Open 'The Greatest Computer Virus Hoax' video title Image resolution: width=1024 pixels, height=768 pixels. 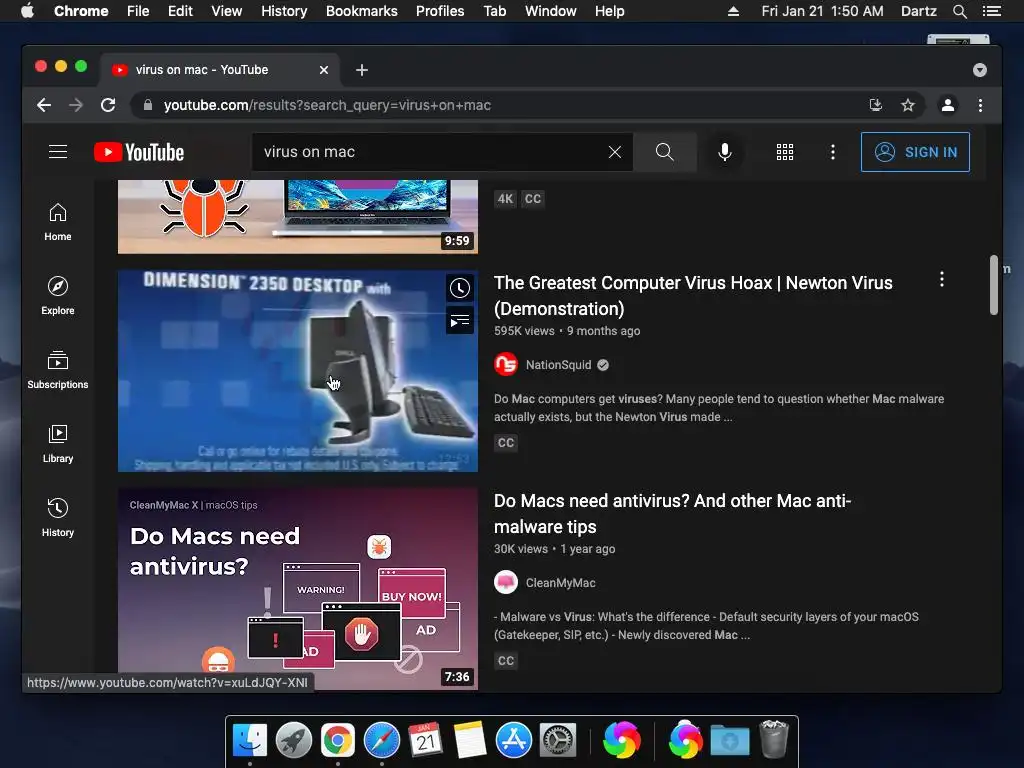(x=693, y=296)
